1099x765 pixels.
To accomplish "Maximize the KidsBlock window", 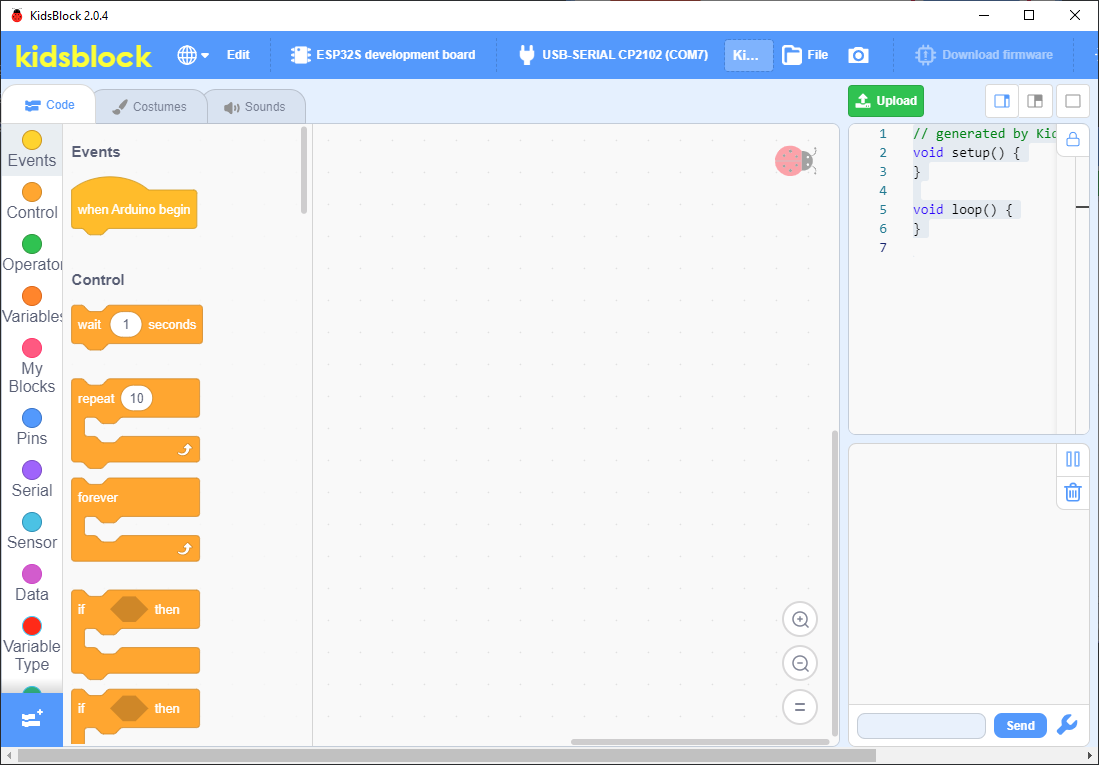I will coord(1029,15).
